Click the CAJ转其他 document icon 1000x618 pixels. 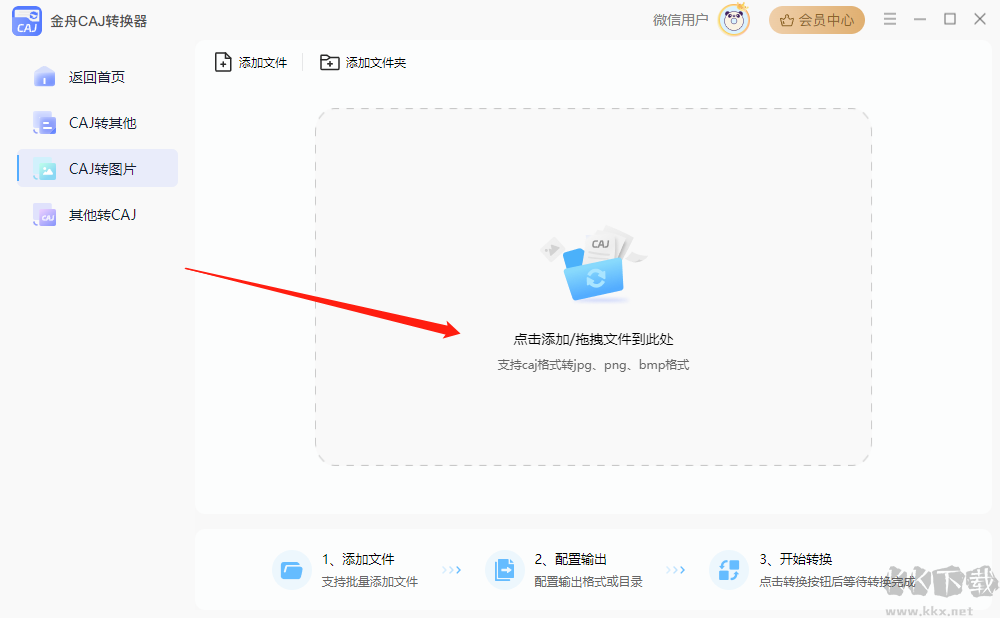point(45,122)
